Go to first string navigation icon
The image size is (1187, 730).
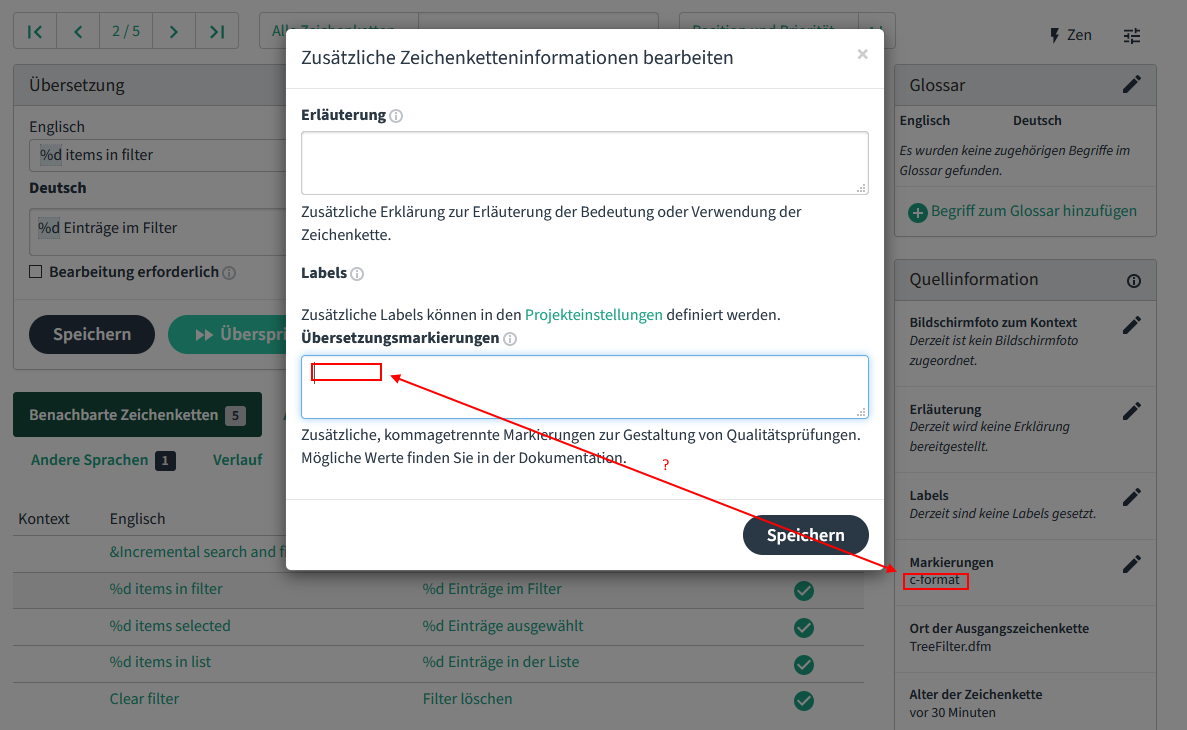35,31
